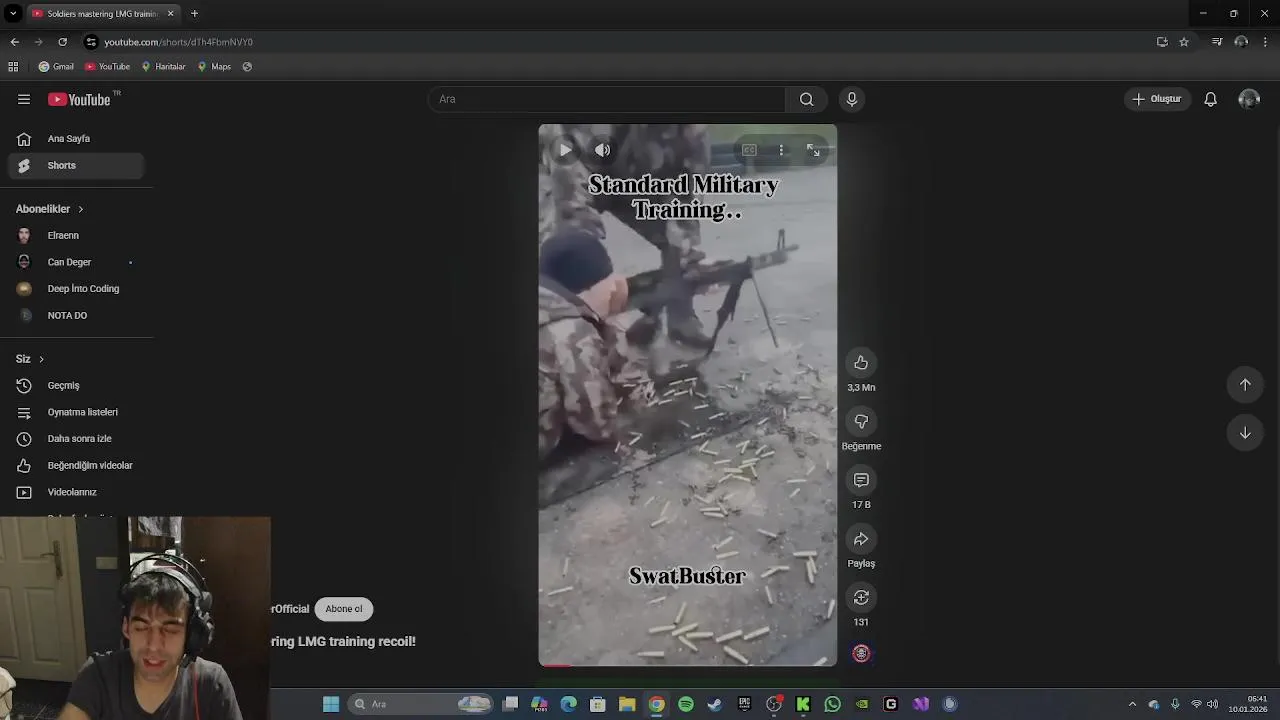
Task: Open Spotify from the taskbar
Action: pyautogui.click(x=686, y=704)
